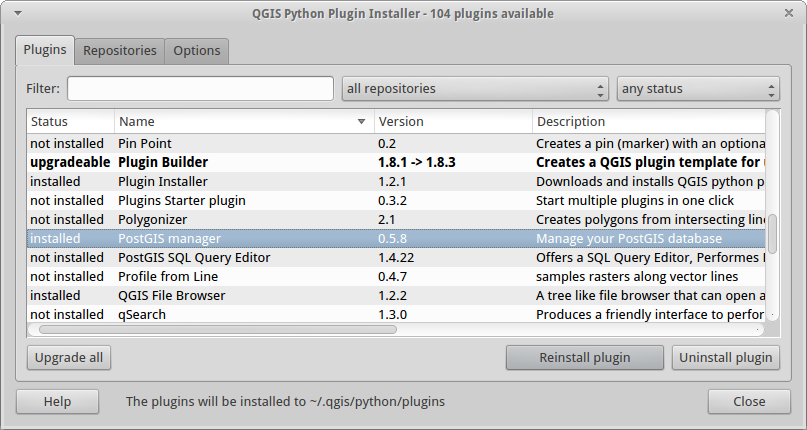The image size is (807, 430).
Task: Switch to the Repositories tab
Action: pos(119,51)
